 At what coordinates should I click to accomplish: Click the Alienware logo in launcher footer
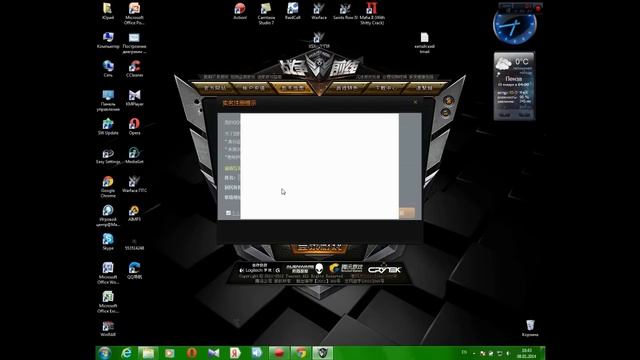tap(304, 268)
